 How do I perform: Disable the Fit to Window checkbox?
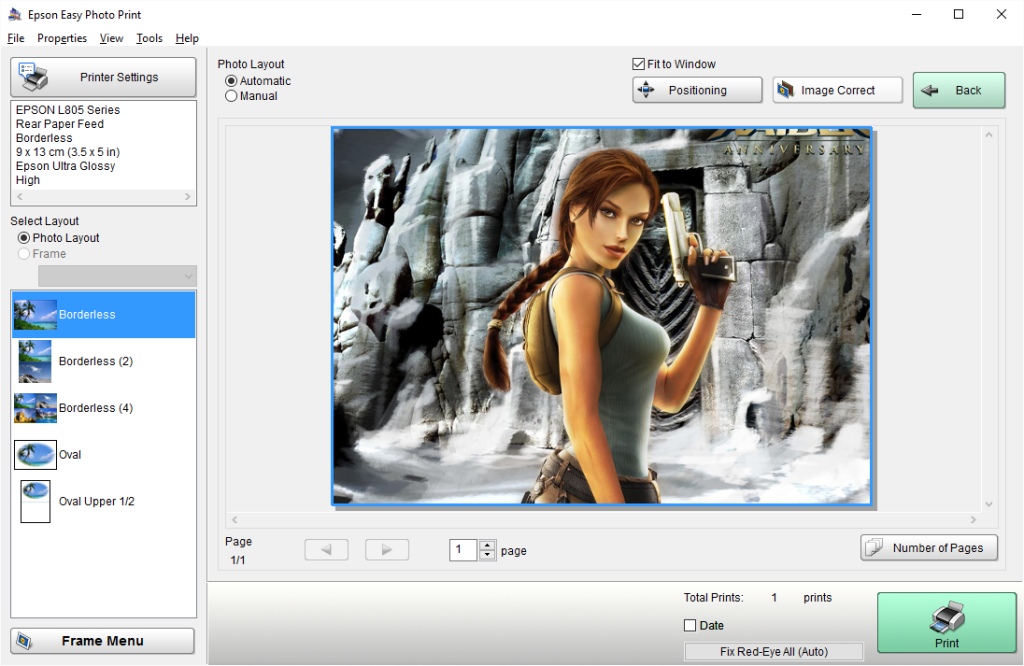point(639,64)
